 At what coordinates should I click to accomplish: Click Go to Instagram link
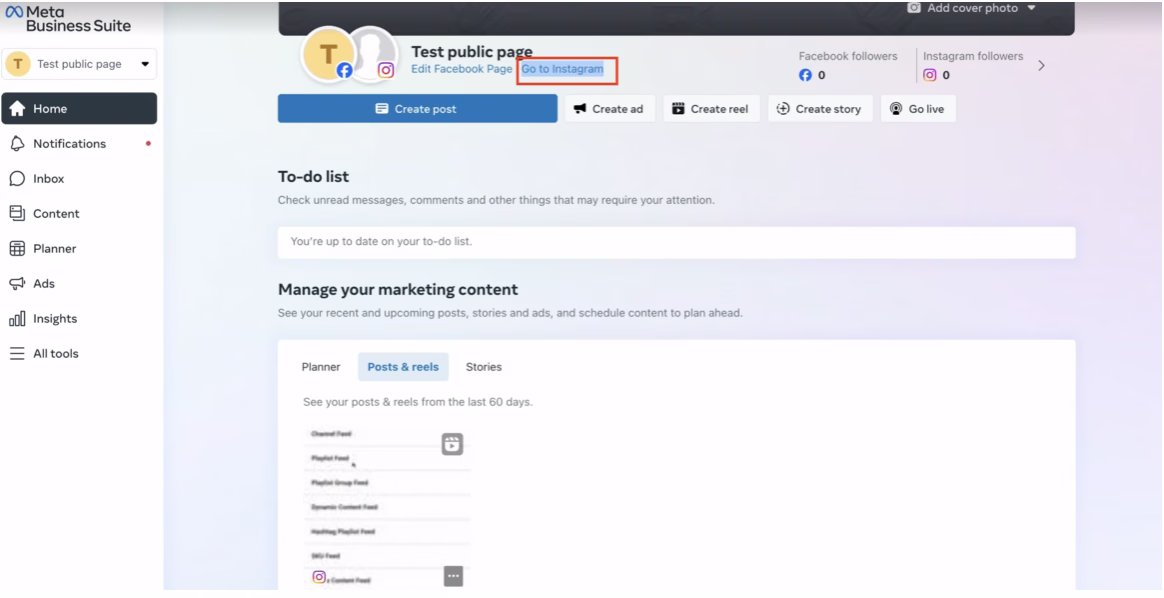(x=563, y=69)
